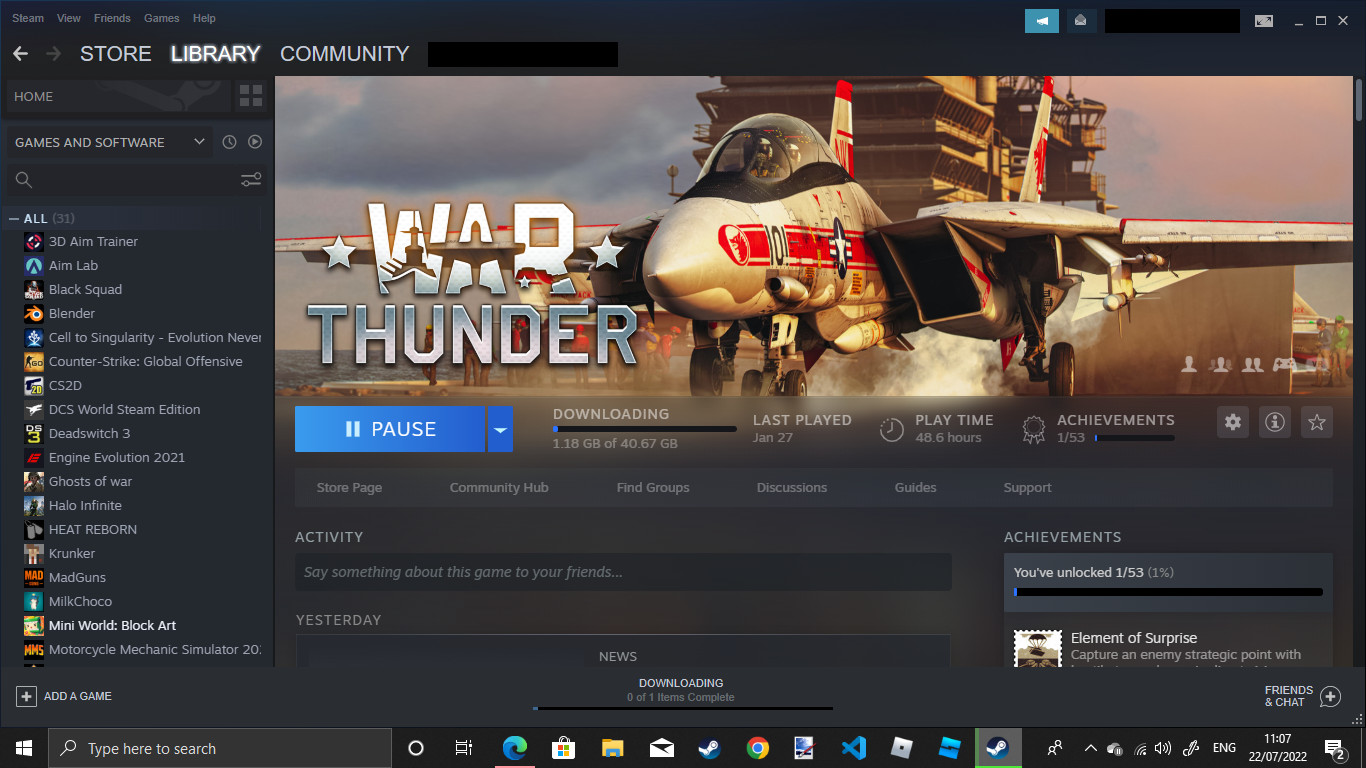Viewport: 1366px width, 768px height.
Task: Open the Steam menu
Action: coord(28,18)
